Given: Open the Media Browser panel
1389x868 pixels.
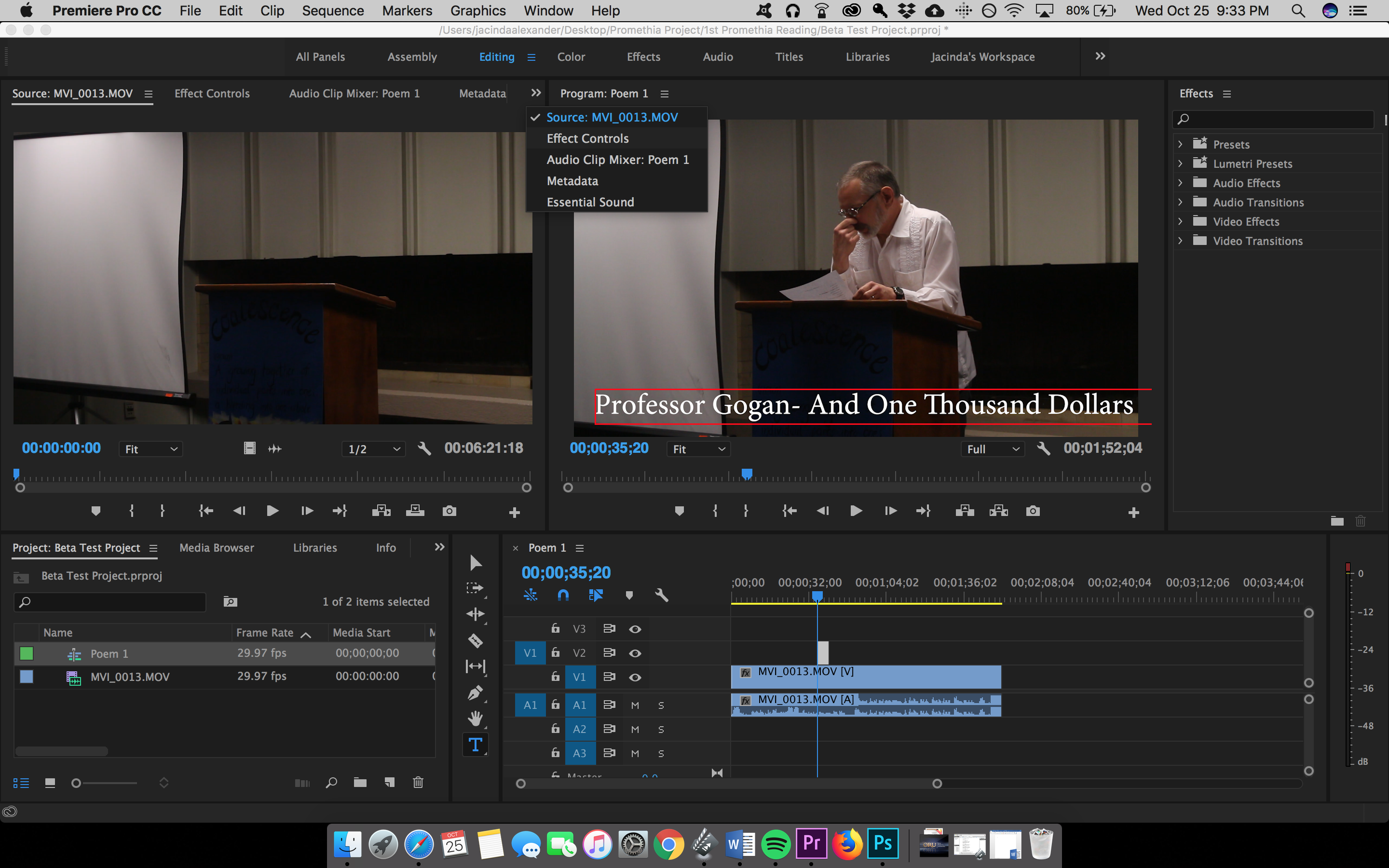Looking at the screenshot, I should click(x=217, y=548).
